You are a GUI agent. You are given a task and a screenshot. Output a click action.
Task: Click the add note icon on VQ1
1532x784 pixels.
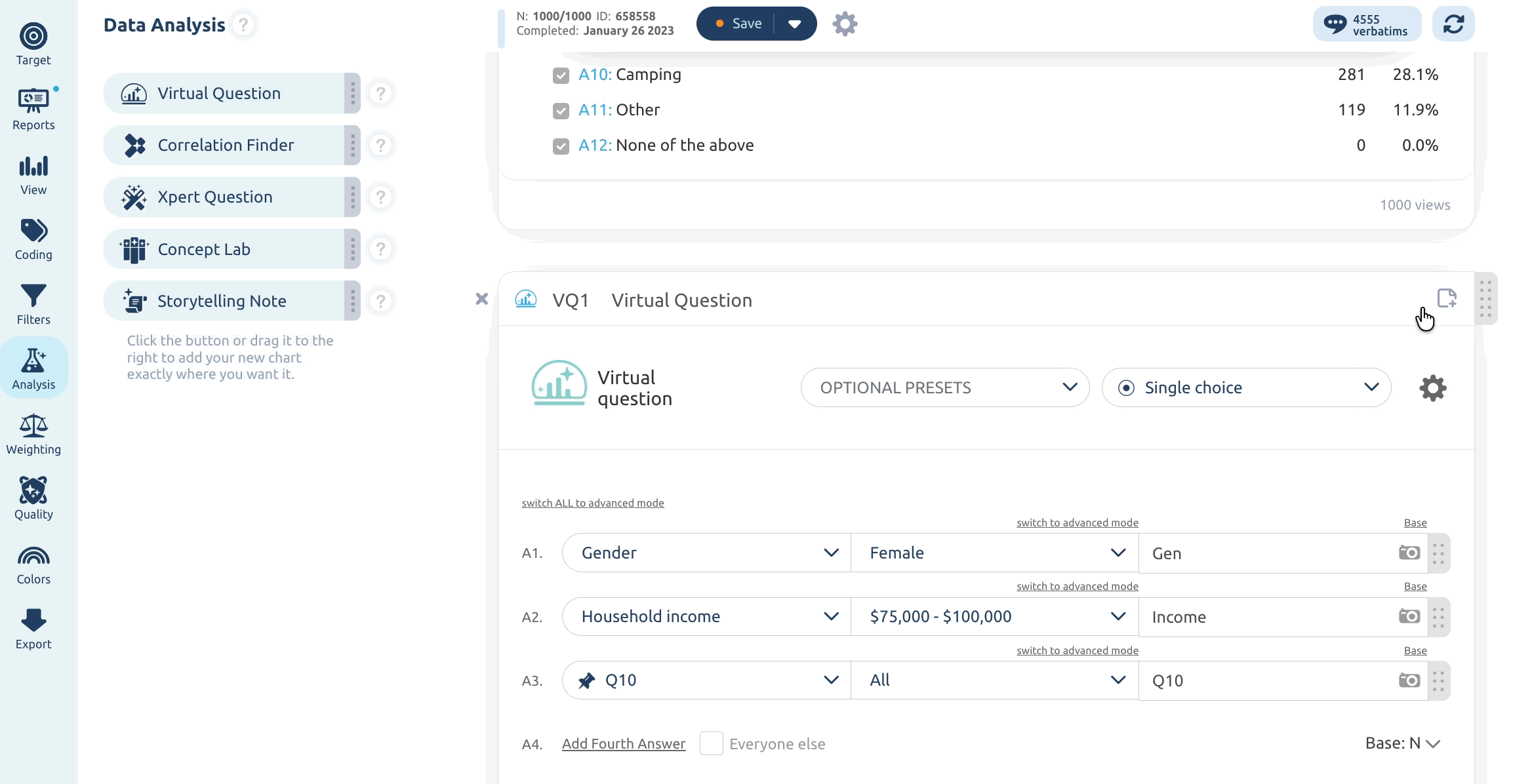coord(1447,298)
